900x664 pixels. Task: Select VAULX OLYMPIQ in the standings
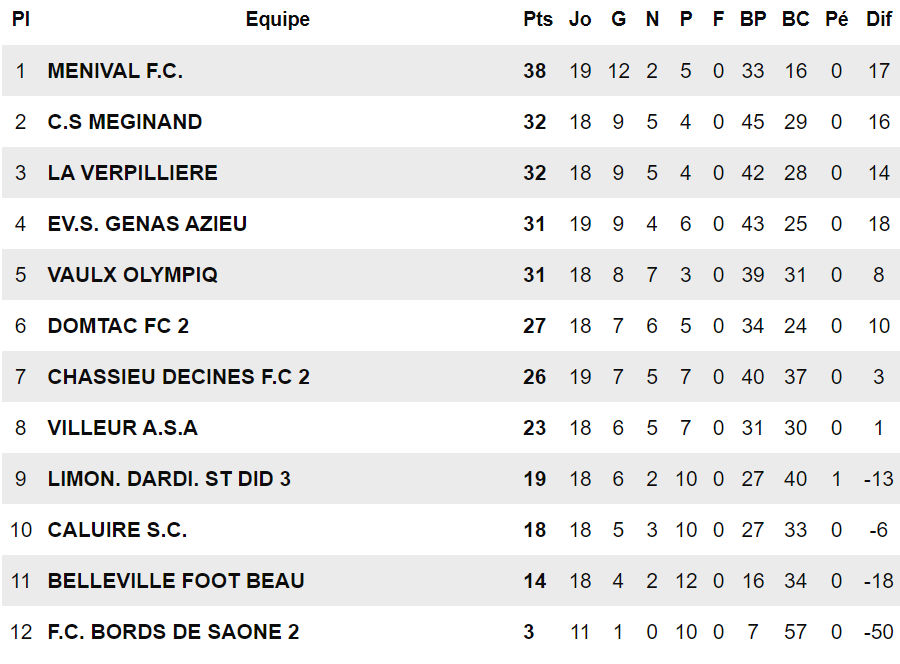[133, 274]
